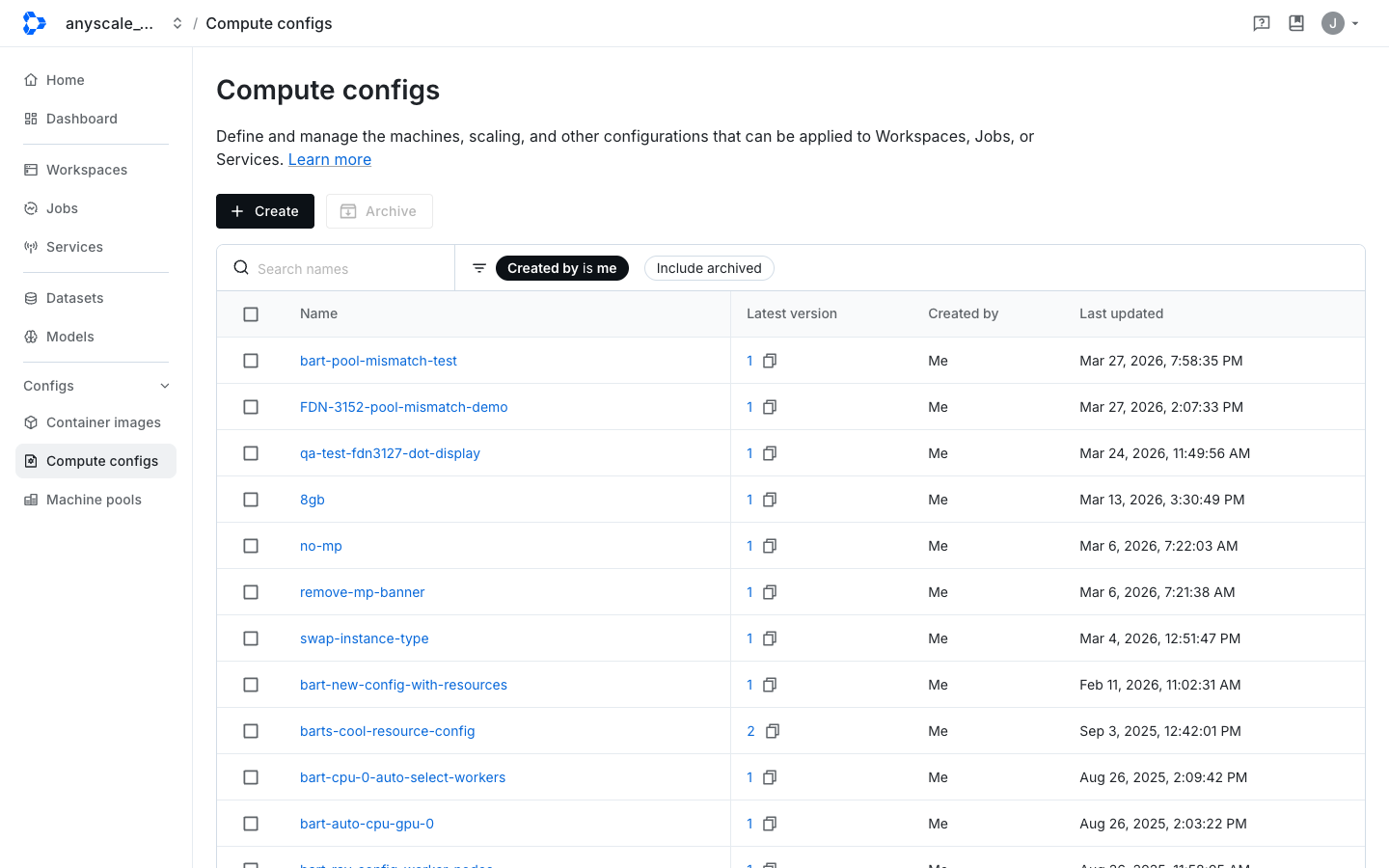The height and width of the screenshot is (868, 1389).
Task: Click the timestamp Mar 27, 2026, 7:58:35 PM
Action: [1161, 361]
